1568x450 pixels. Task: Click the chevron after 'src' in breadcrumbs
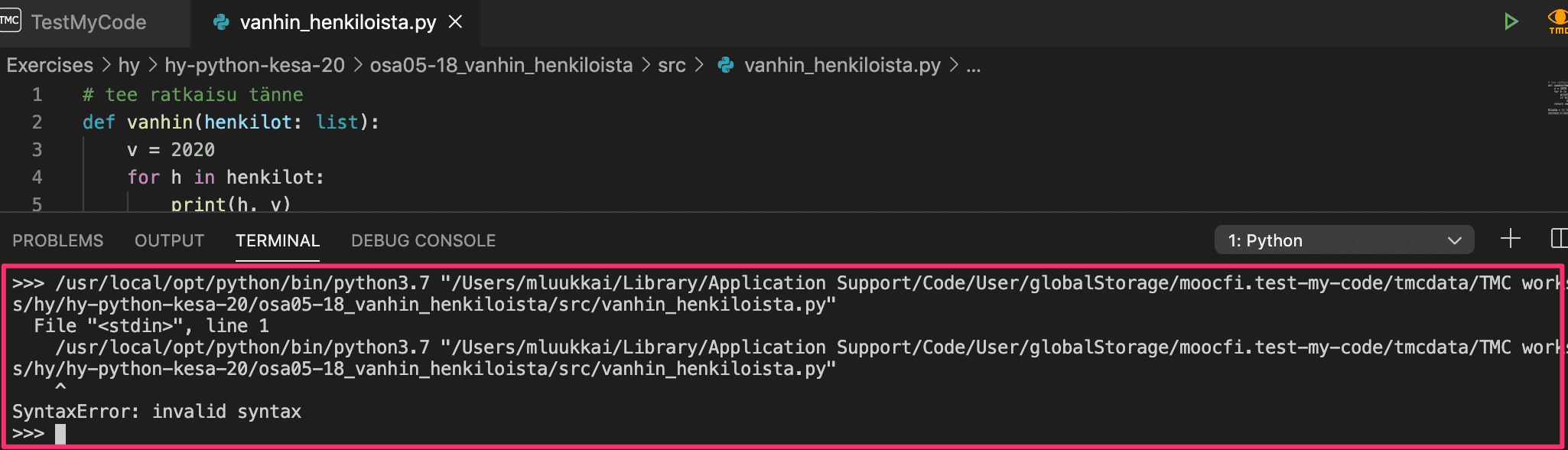700,66
